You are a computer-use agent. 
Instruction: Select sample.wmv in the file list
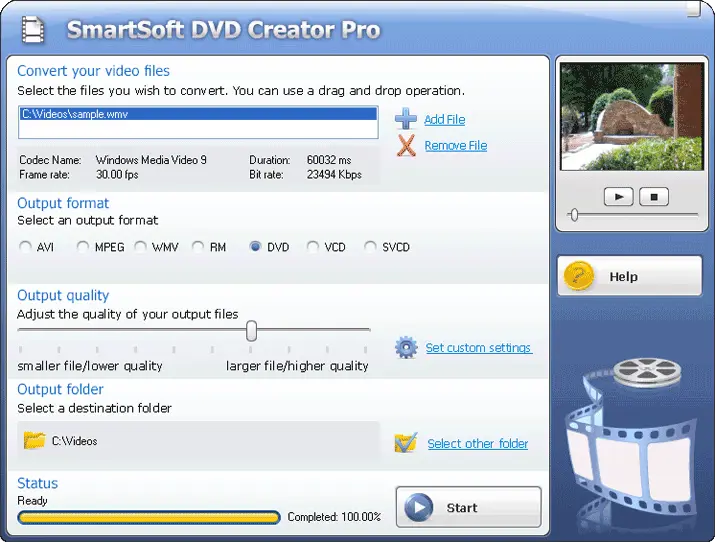pos(198,114)
